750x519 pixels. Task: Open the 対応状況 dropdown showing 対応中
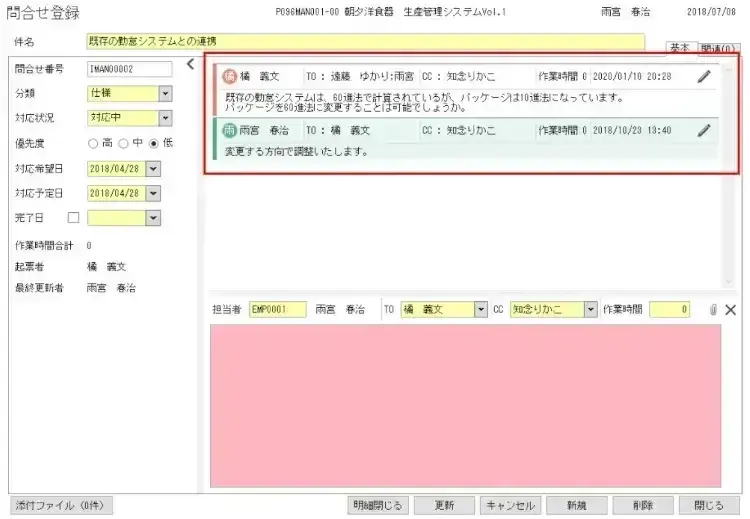click(165, 118)
